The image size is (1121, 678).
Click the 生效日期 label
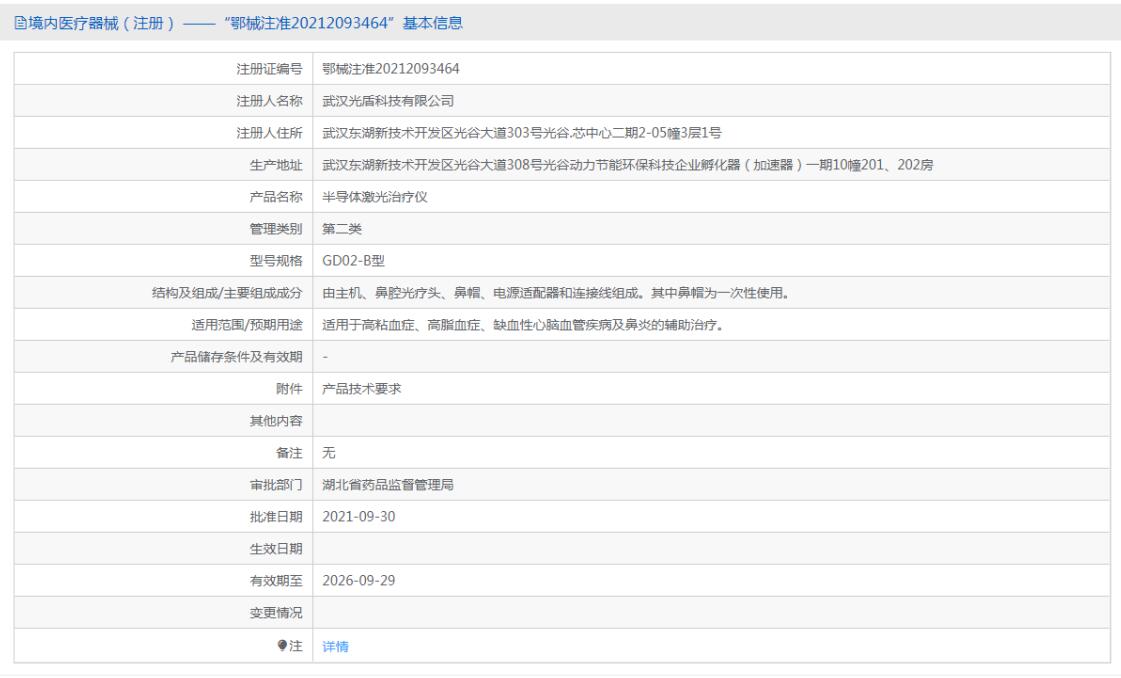(276, 549)
